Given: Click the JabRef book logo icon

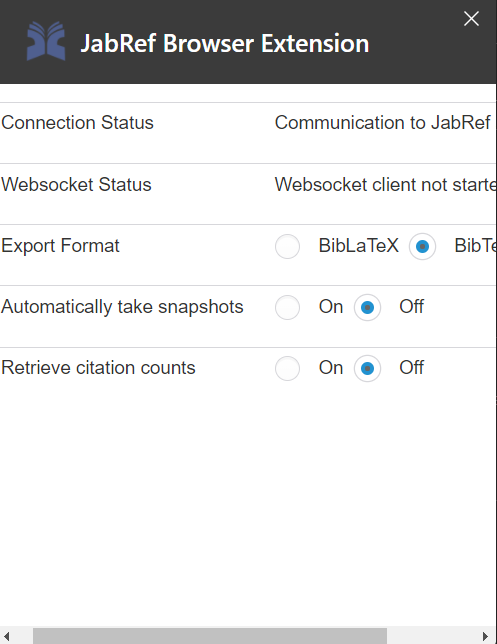Looking at the screenshot, I should coord(46,41).
